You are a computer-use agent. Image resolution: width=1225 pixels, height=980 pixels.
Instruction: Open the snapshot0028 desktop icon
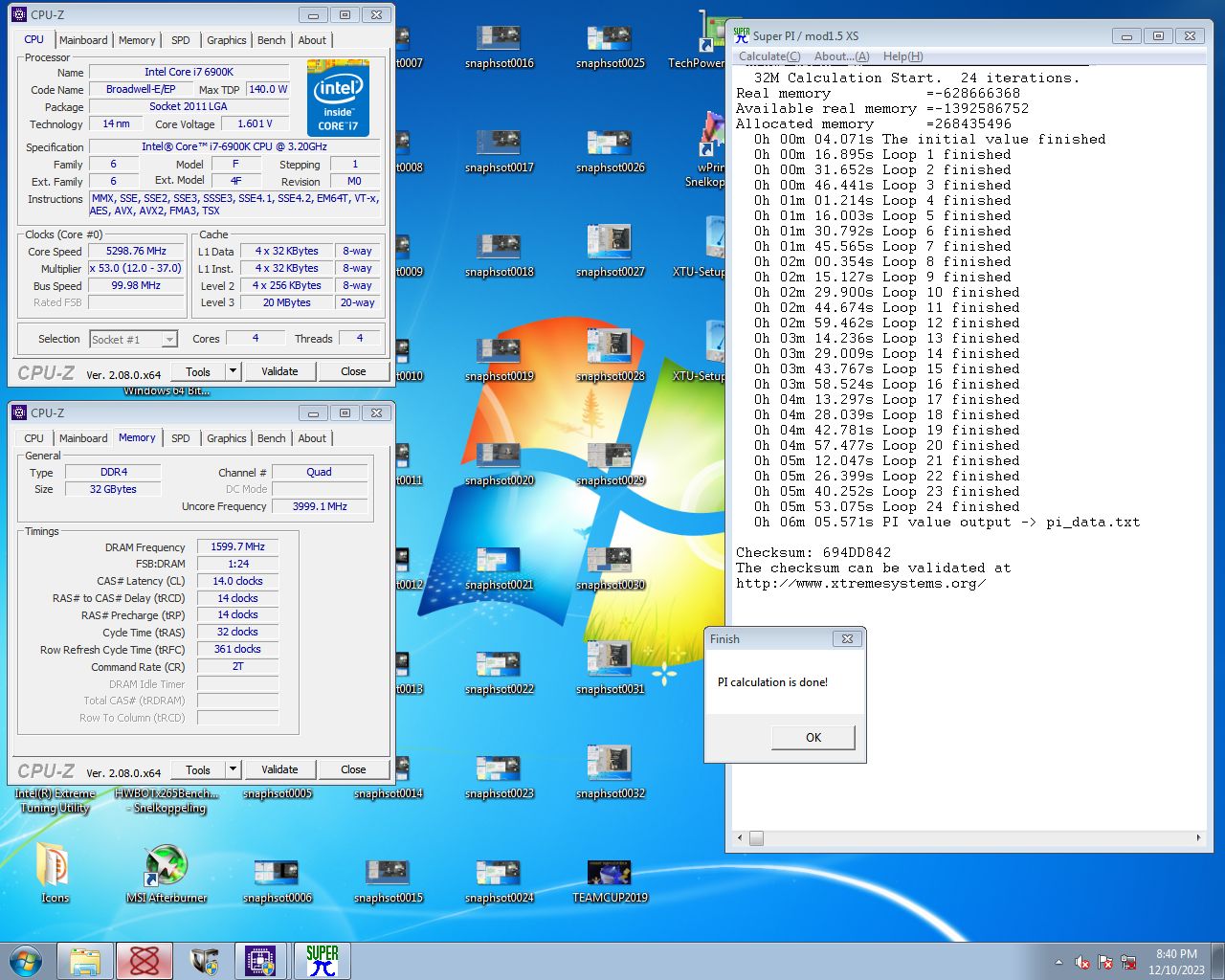pos(610,355)
